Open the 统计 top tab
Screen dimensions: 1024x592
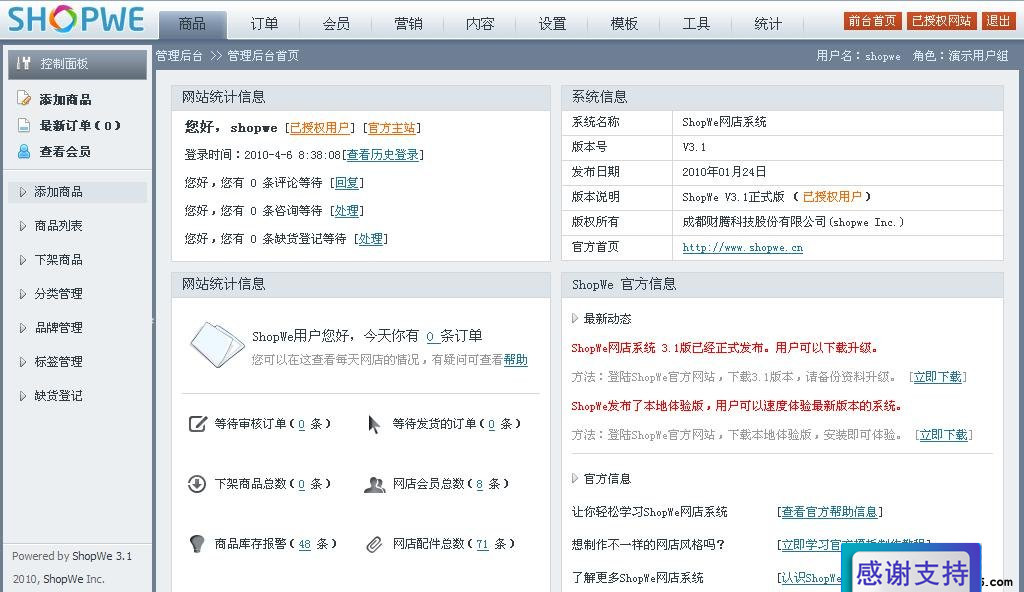click(767, 25)
